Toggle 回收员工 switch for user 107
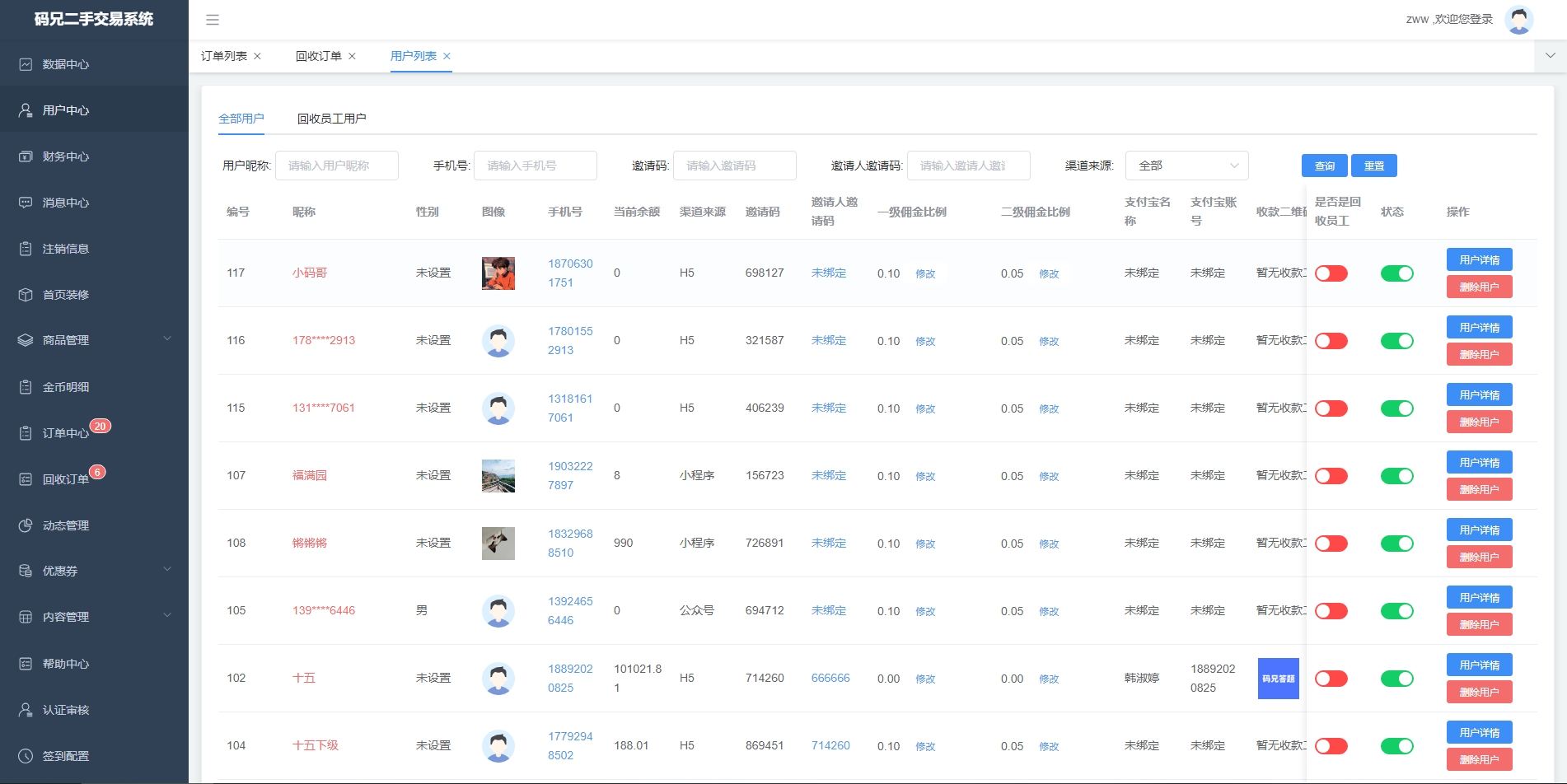 click(1331, 476)
